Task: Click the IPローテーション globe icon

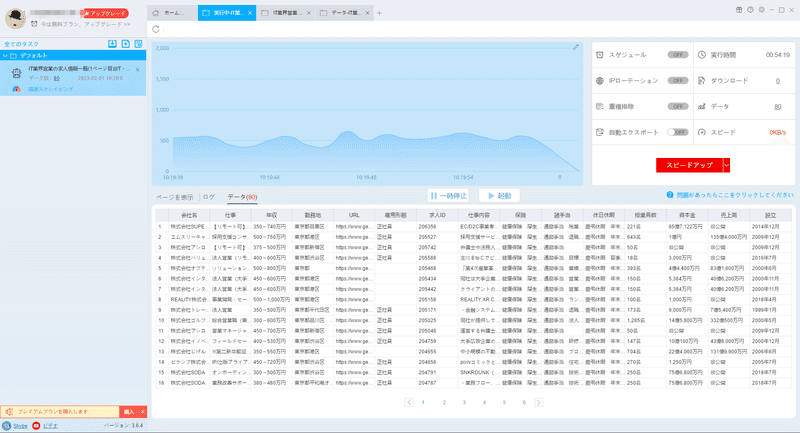Action: [600, 81]
